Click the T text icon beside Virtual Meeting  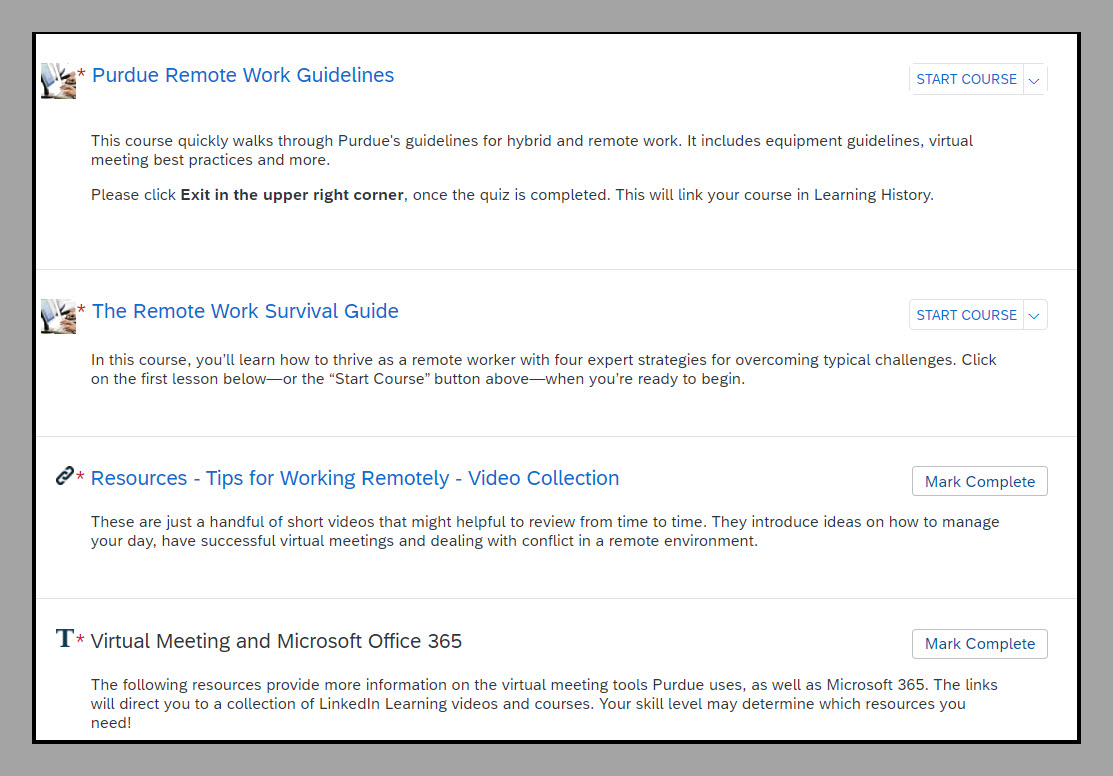tap(65, 638)
